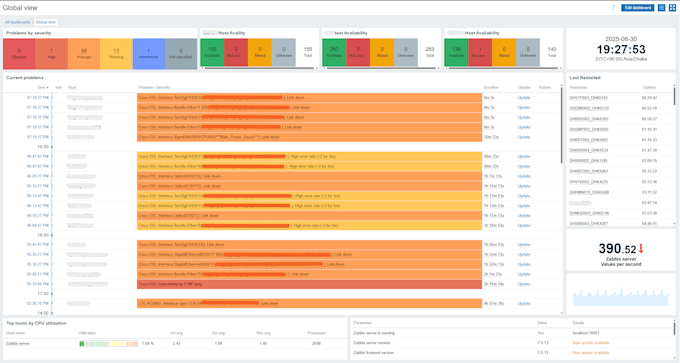Open the light blue graph widget

point(621,295)
